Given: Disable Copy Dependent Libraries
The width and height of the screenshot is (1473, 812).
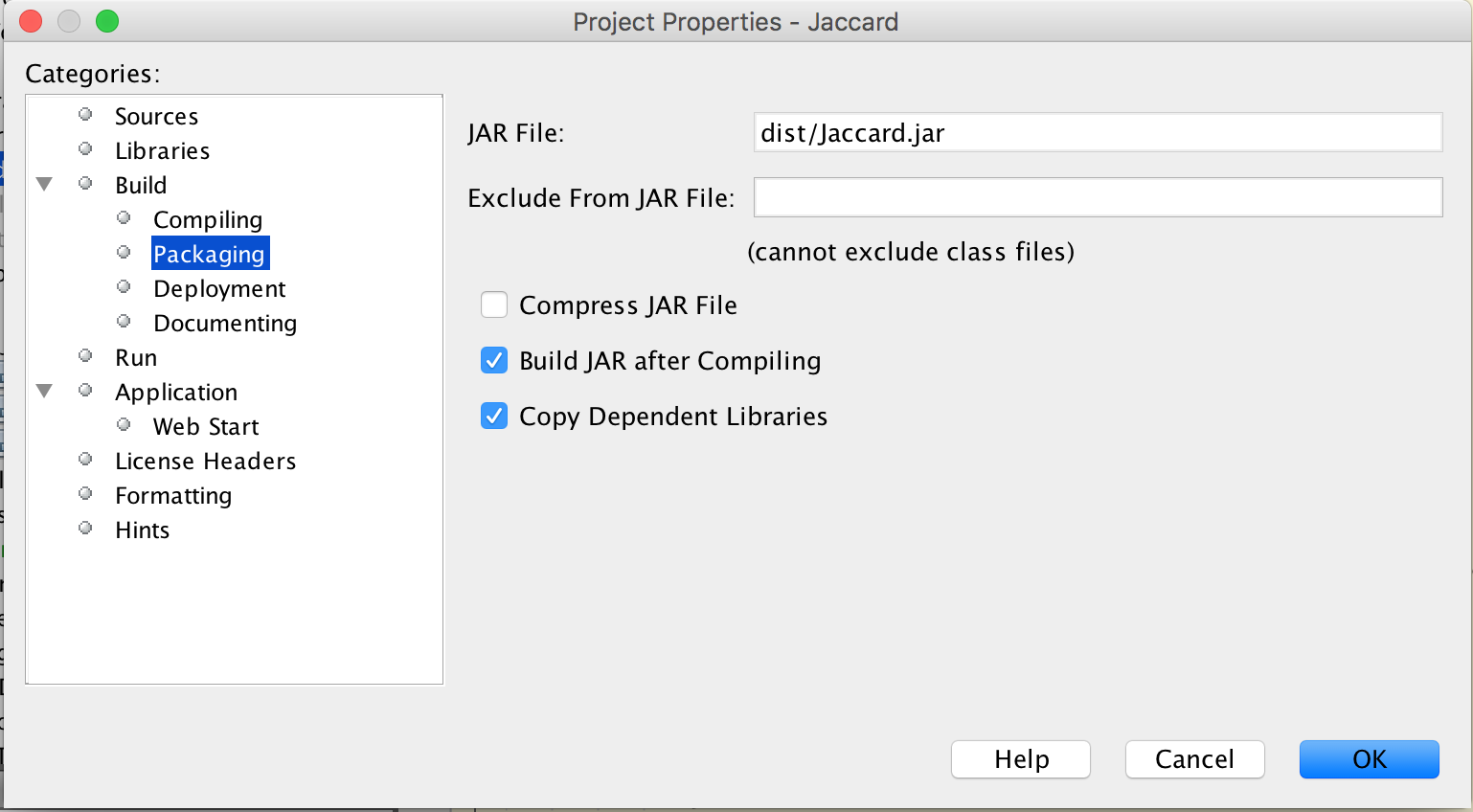Looking at the screenshot, I should [x=493, y=416].
